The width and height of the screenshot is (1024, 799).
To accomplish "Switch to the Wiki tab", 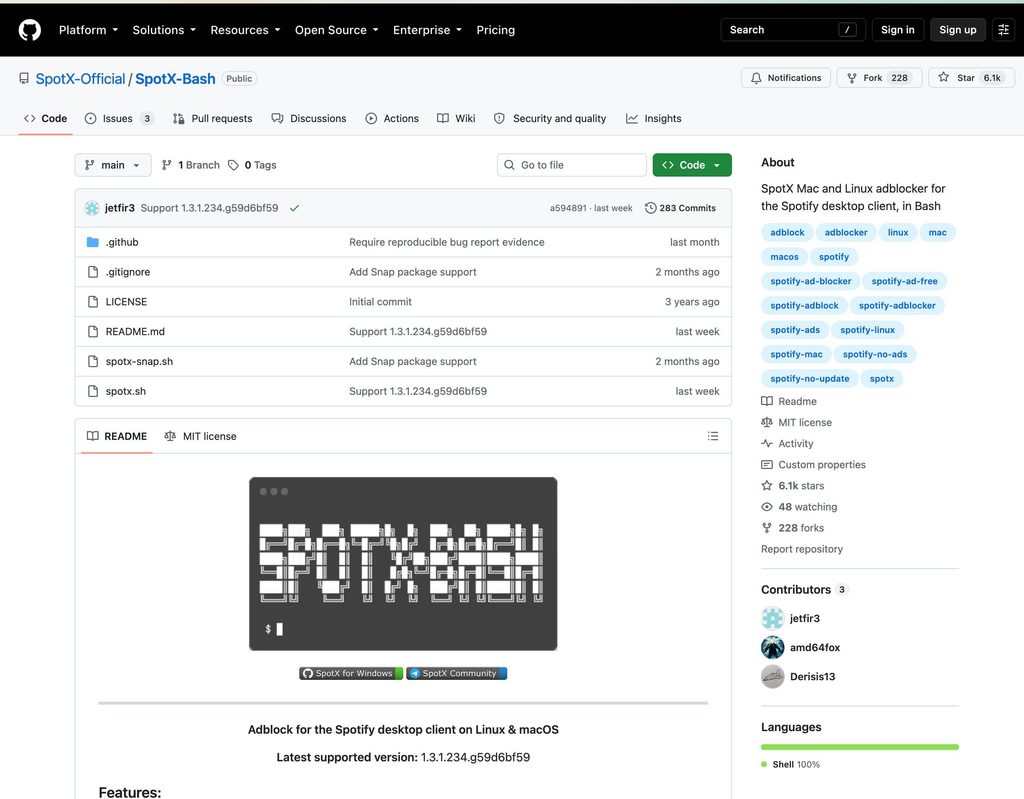I will [x=456, y=118].
